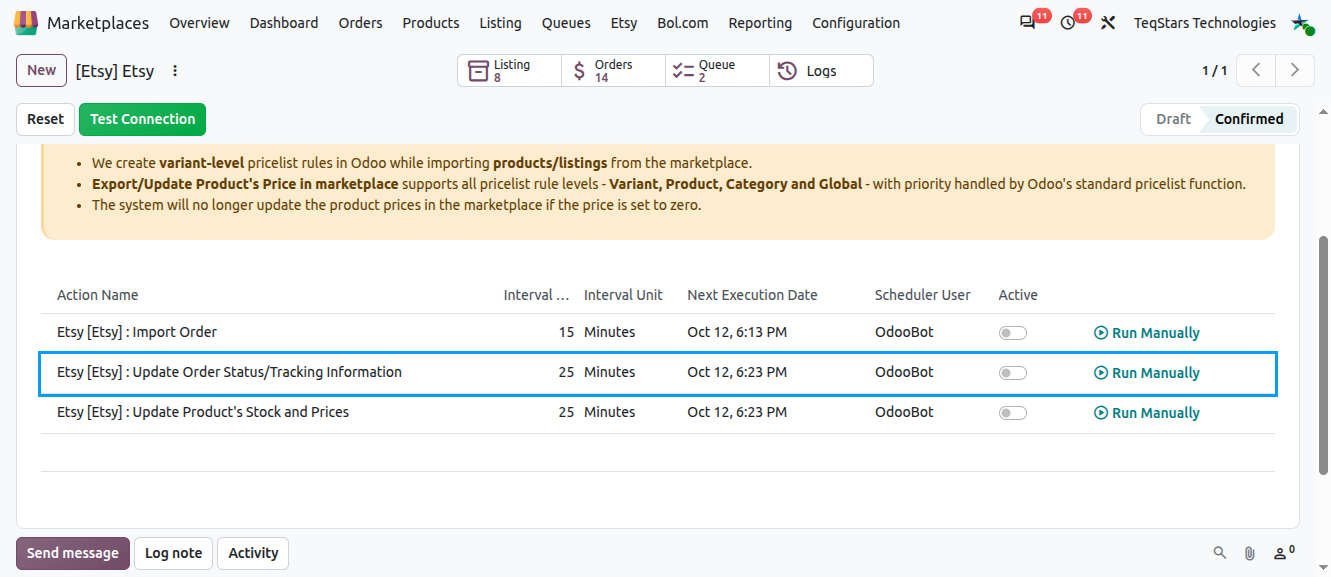Viewport: 1331px width, 577px height.
Task: Toggle Active for Update Order Status/Tracking
Action: pyautogui.click(x=1013, y=373)
